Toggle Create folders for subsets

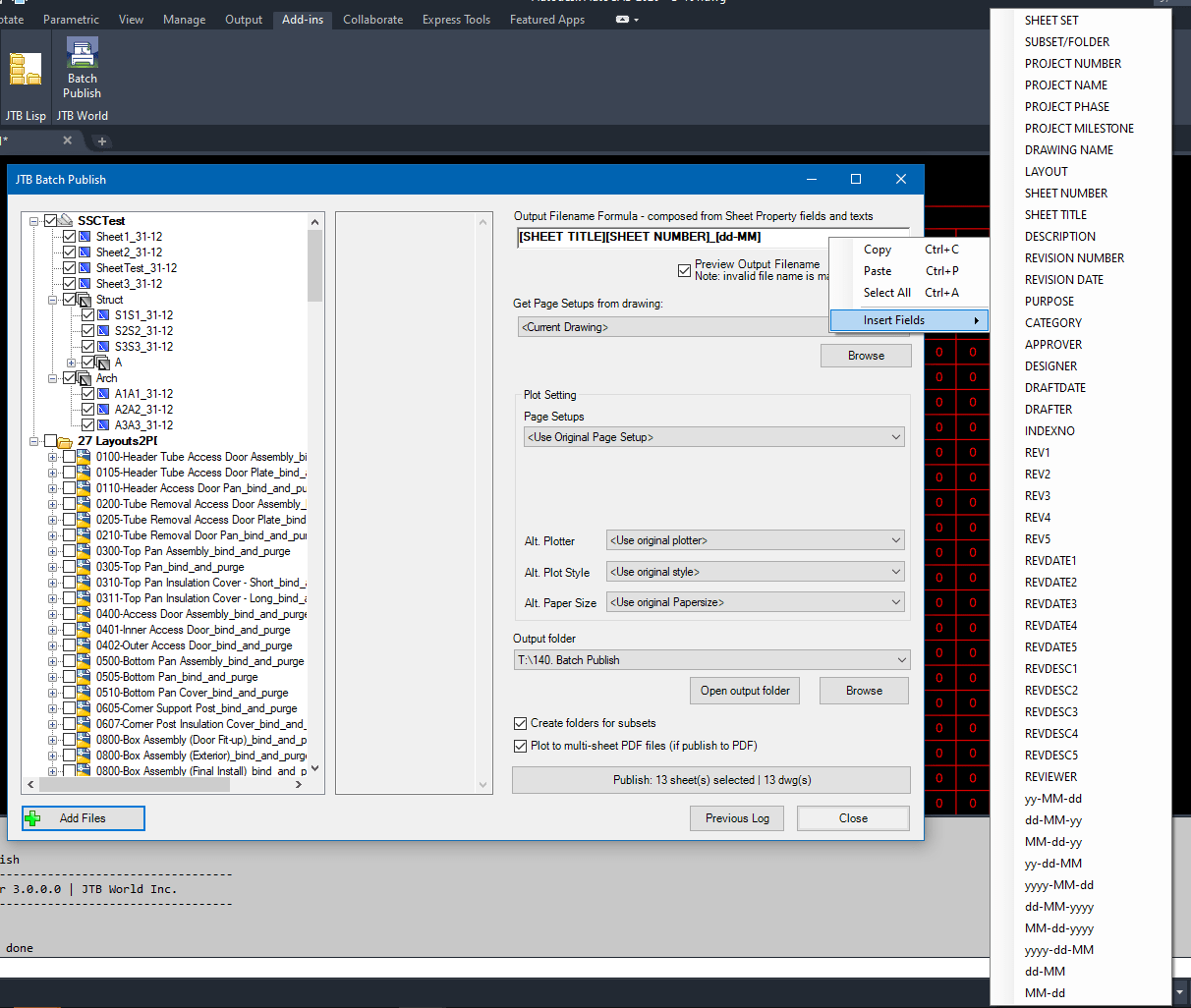click(x=521, y=723)
